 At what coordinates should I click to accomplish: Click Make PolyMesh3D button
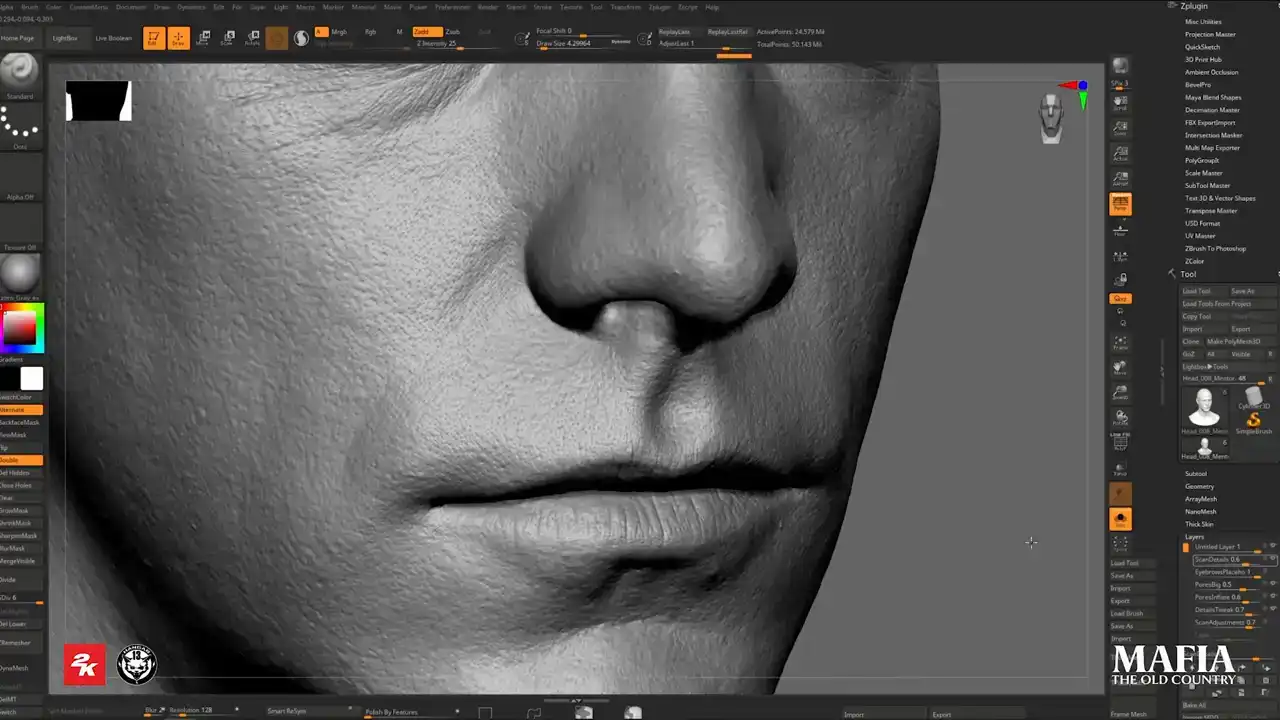pos(1233,341)
